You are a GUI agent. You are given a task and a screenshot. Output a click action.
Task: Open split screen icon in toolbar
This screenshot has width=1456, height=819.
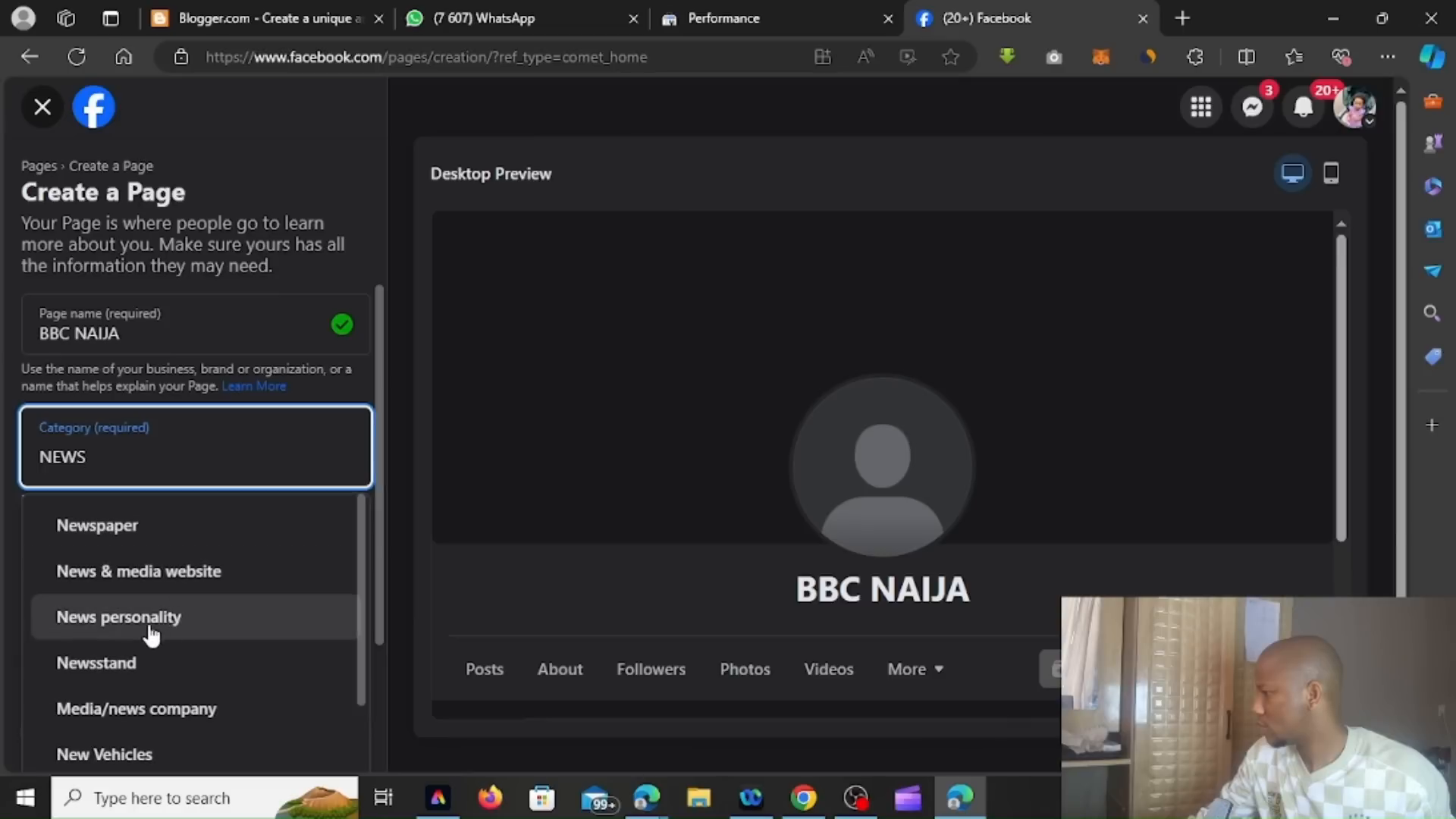click(1246, 57)
